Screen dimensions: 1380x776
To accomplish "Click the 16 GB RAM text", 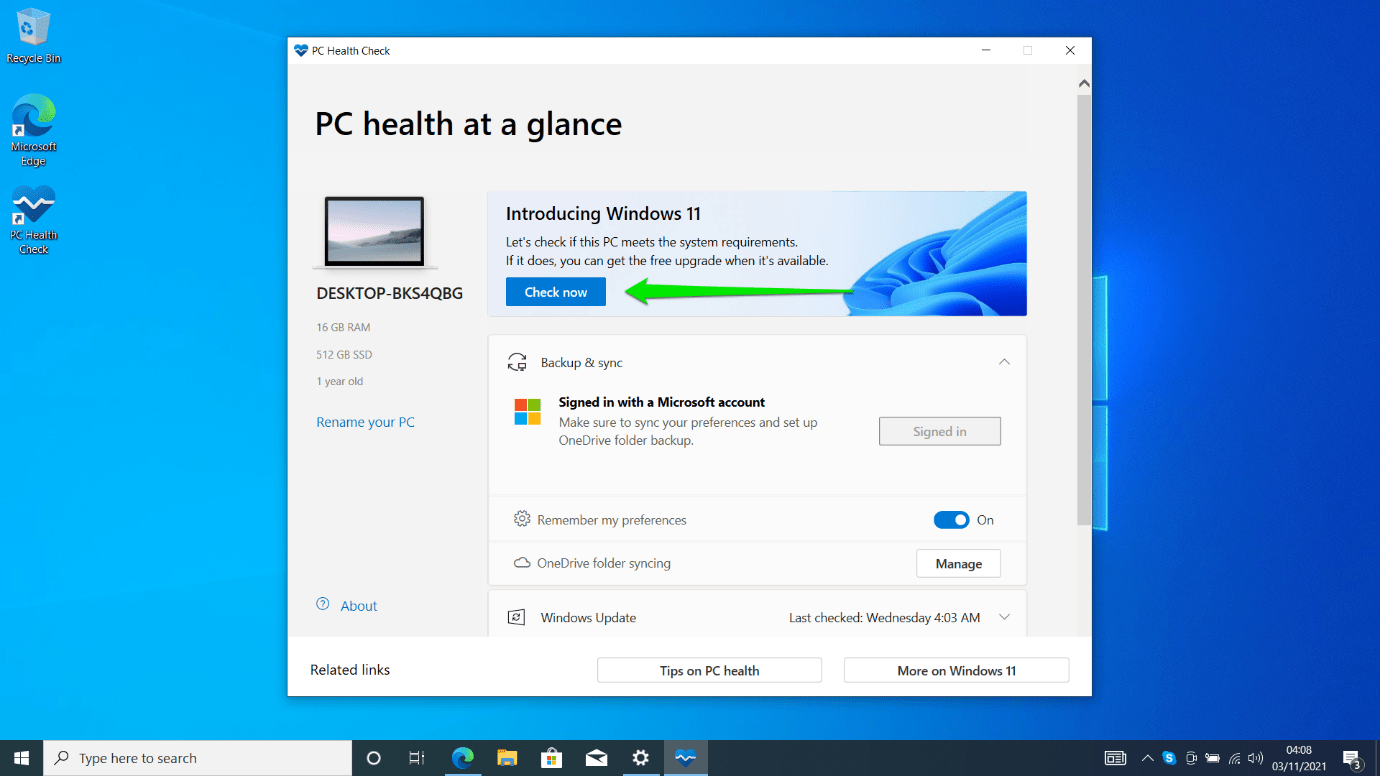I will tap(343, 327).
